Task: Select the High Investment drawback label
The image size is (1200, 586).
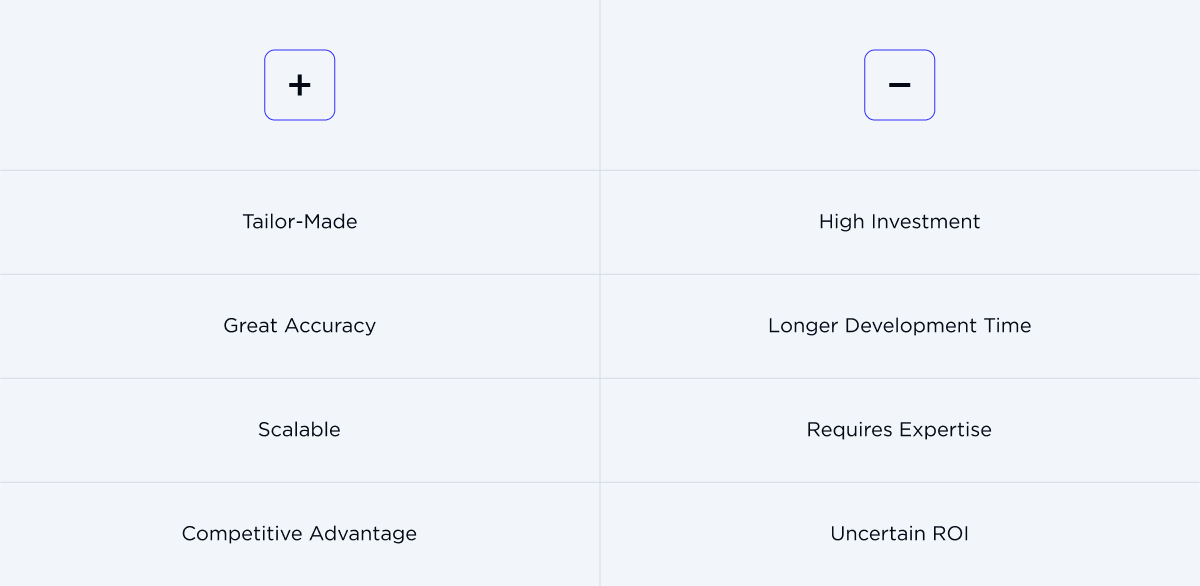Action: 900,222
